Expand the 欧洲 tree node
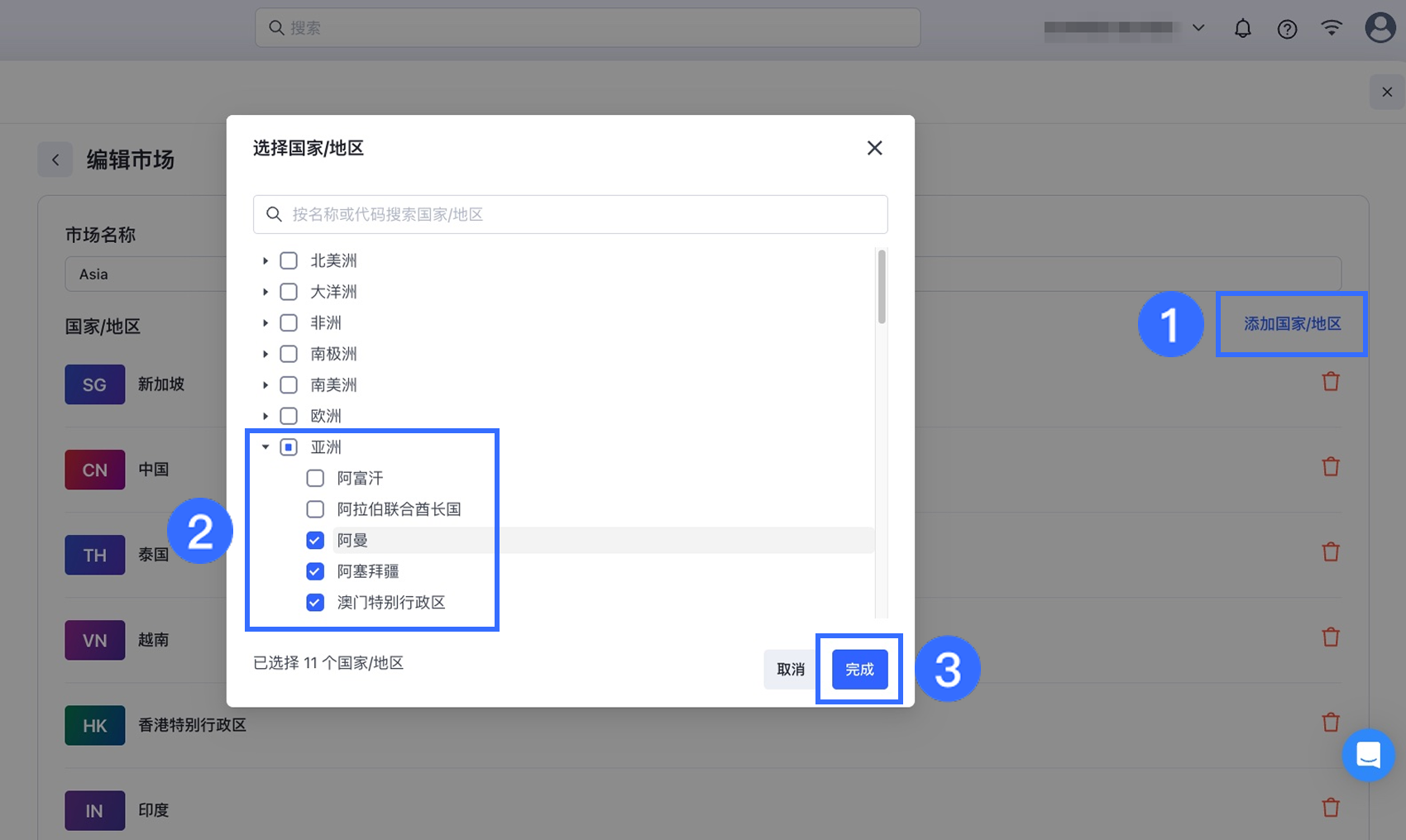This screenshot has height=840, width=1406. (x=265, y=416)
